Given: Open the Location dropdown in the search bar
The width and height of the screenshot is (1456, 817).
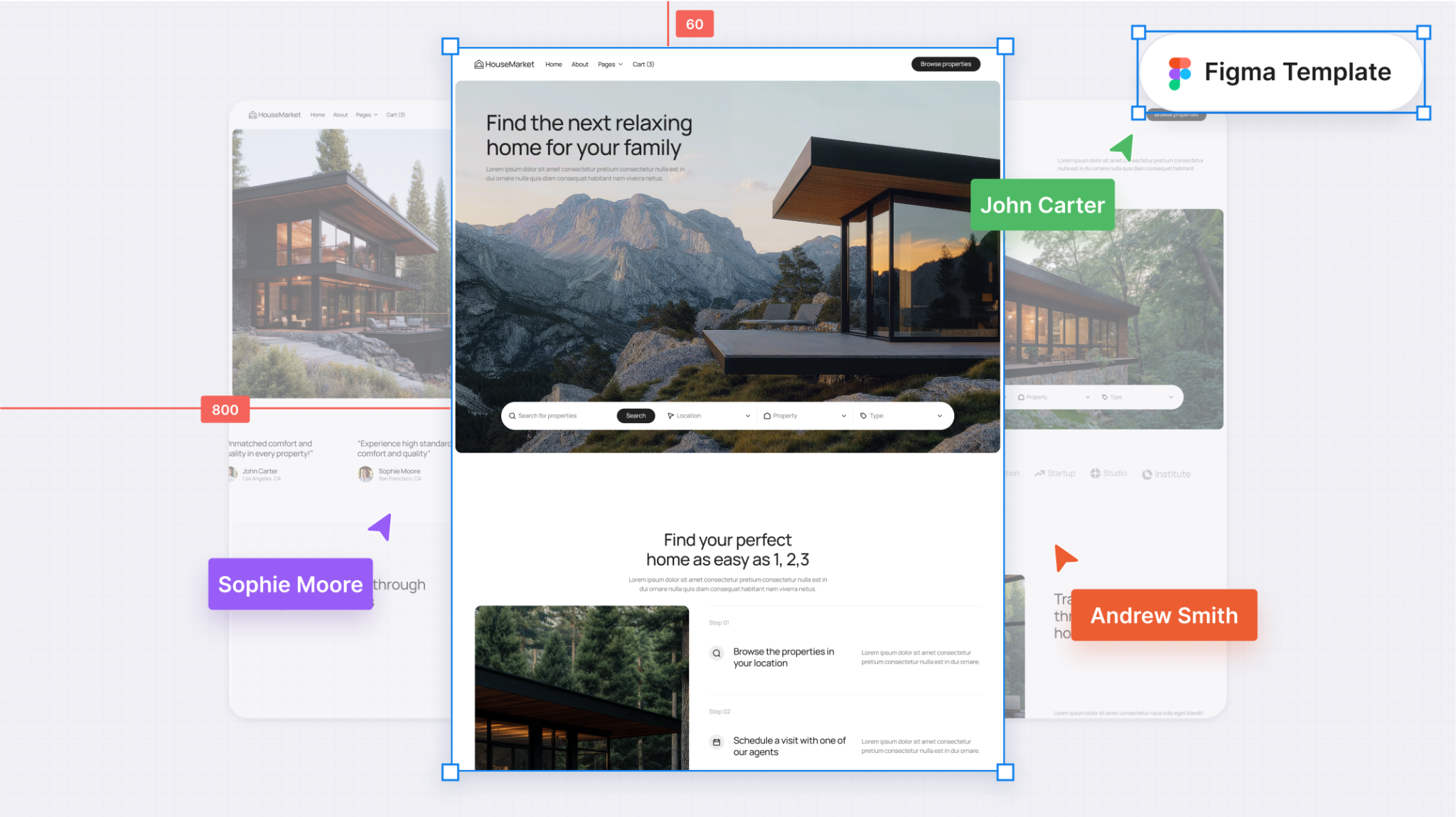Looking at the screenshot, I should 747,415.
